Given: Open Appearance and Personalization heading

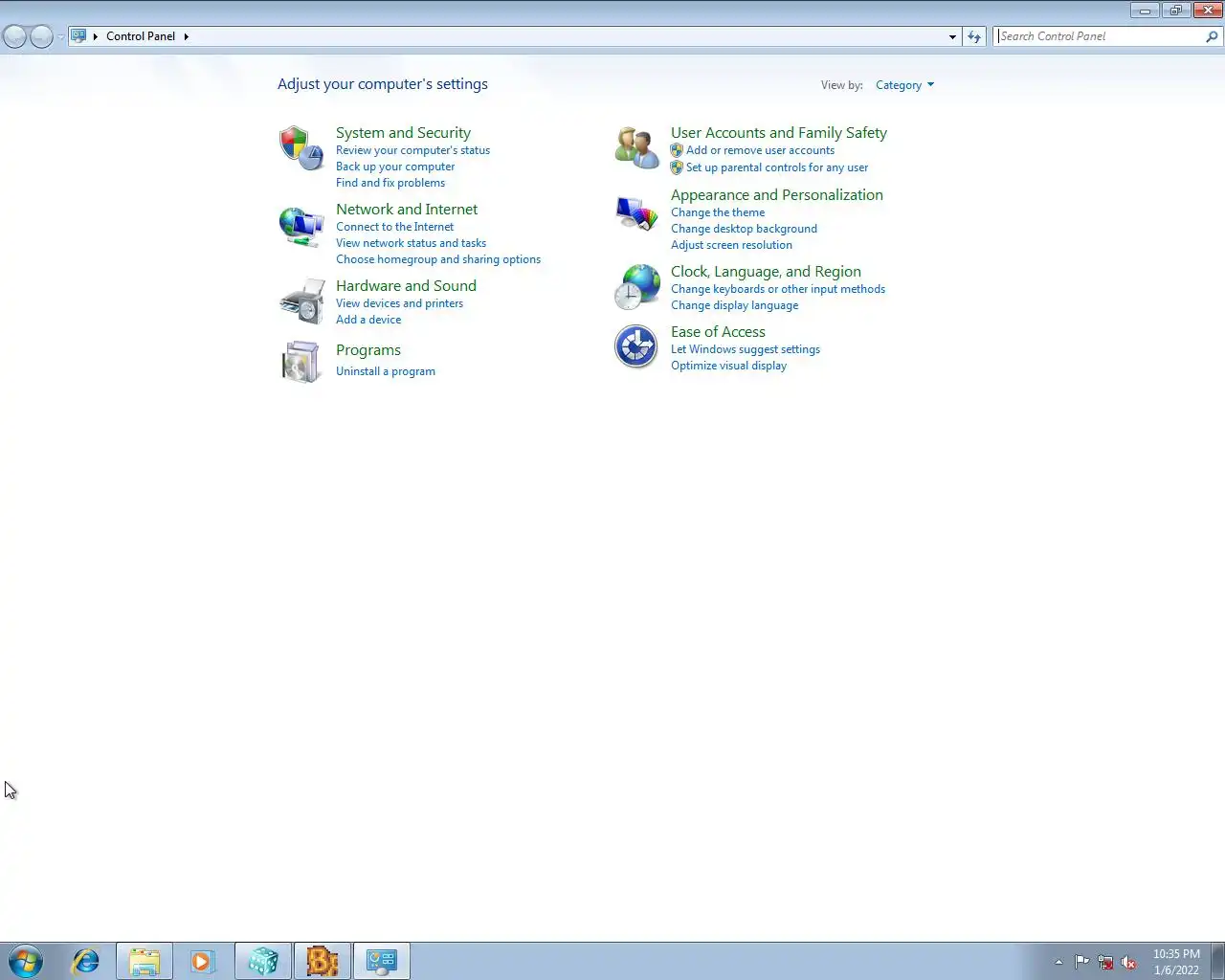Looking at the screenshot, I should coord(777,195).
